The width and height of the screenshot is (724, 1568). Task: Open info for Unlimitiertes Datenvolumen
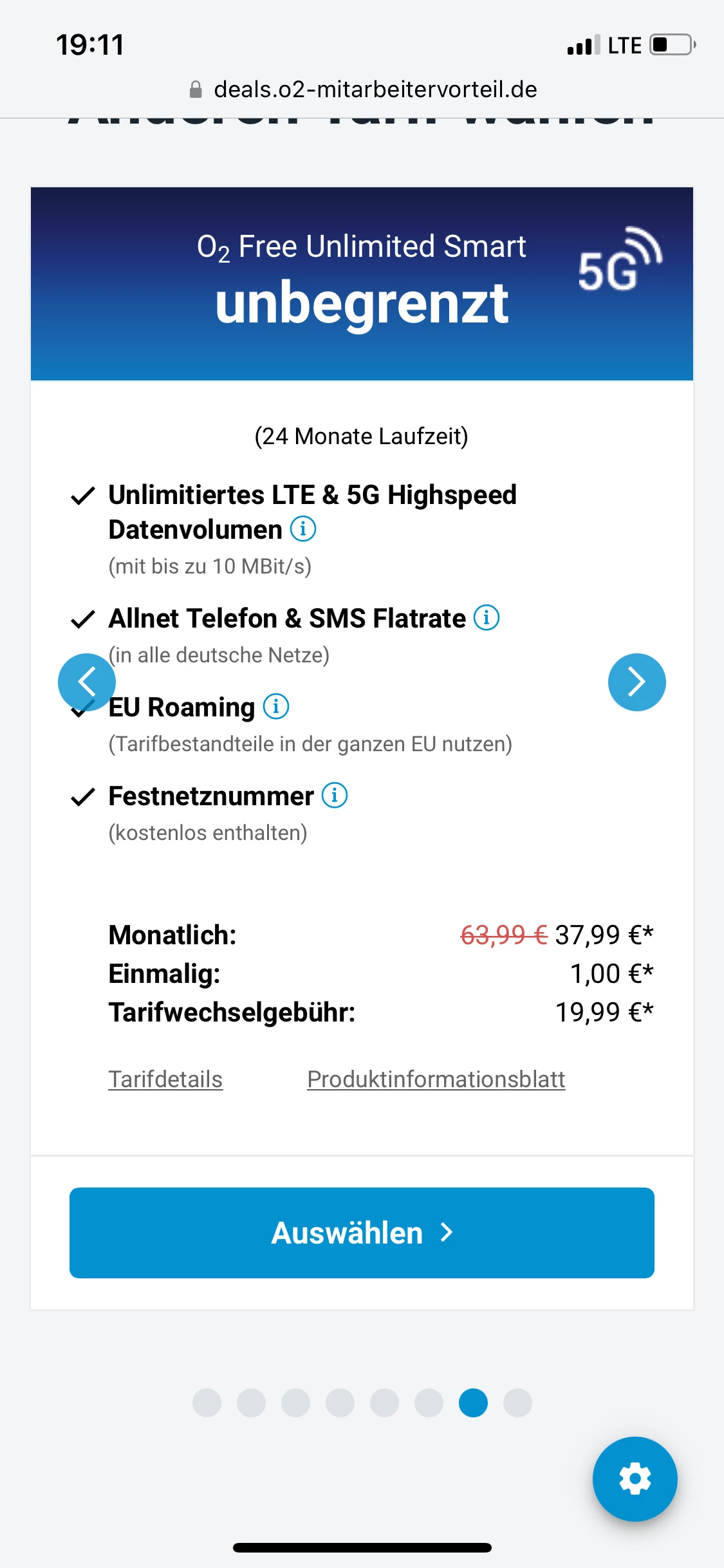(303, 529)
